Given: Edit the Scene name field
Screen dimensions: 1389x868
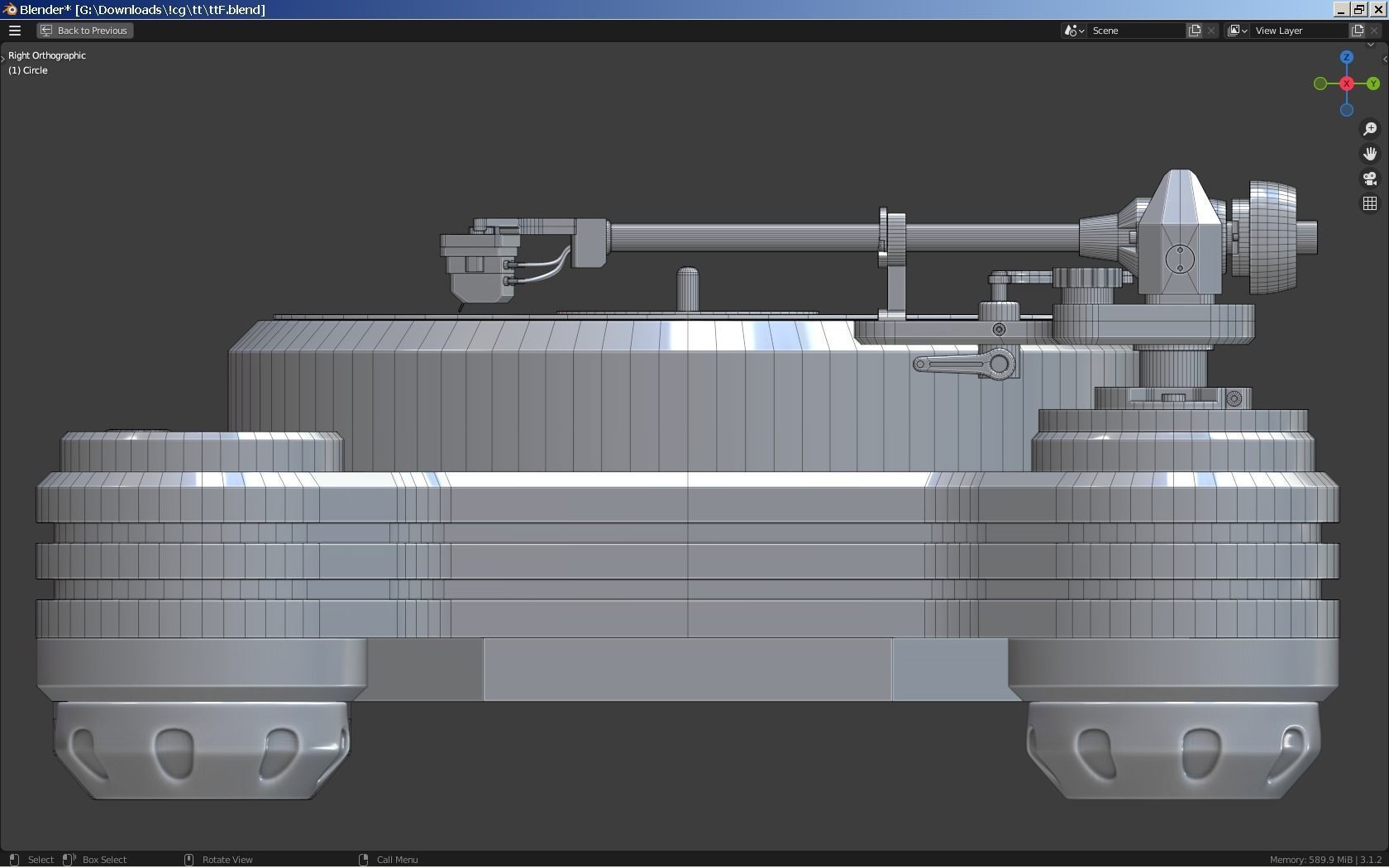Looking at the screenshot, I should click(1137, 31).
